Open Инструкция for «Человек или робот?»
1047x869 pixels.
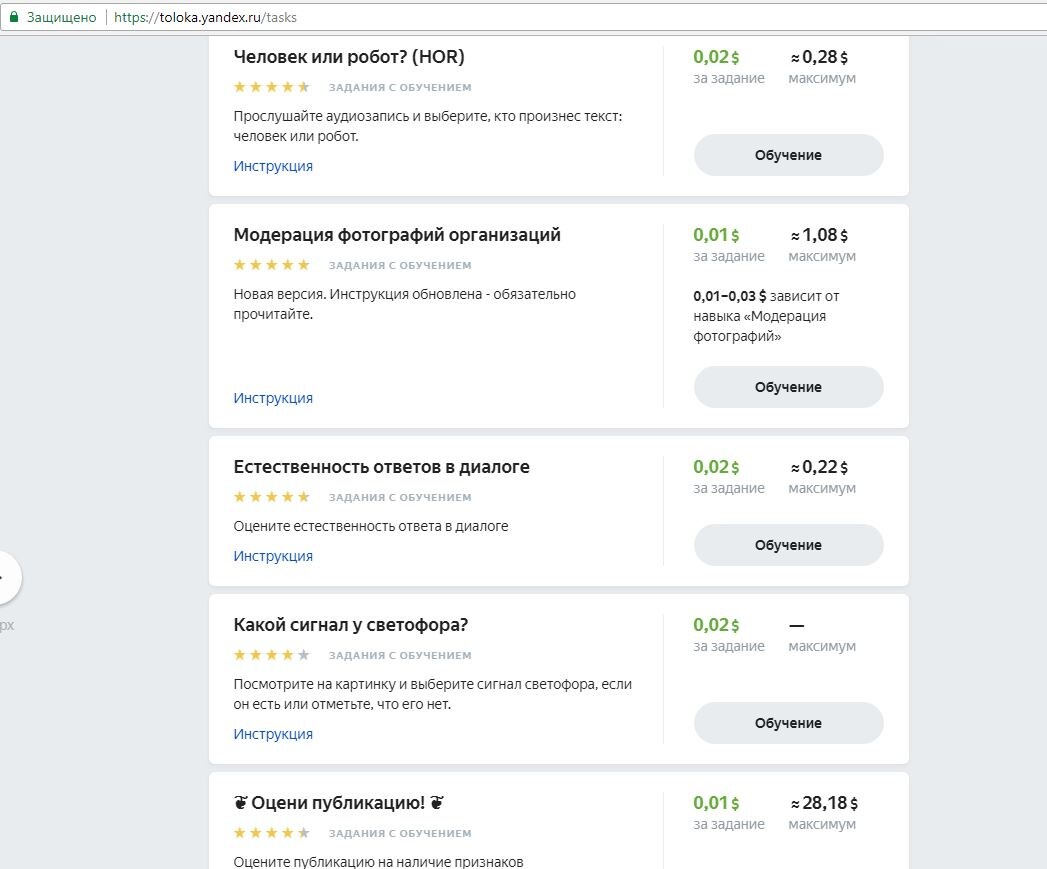click(x=273, y=165)
